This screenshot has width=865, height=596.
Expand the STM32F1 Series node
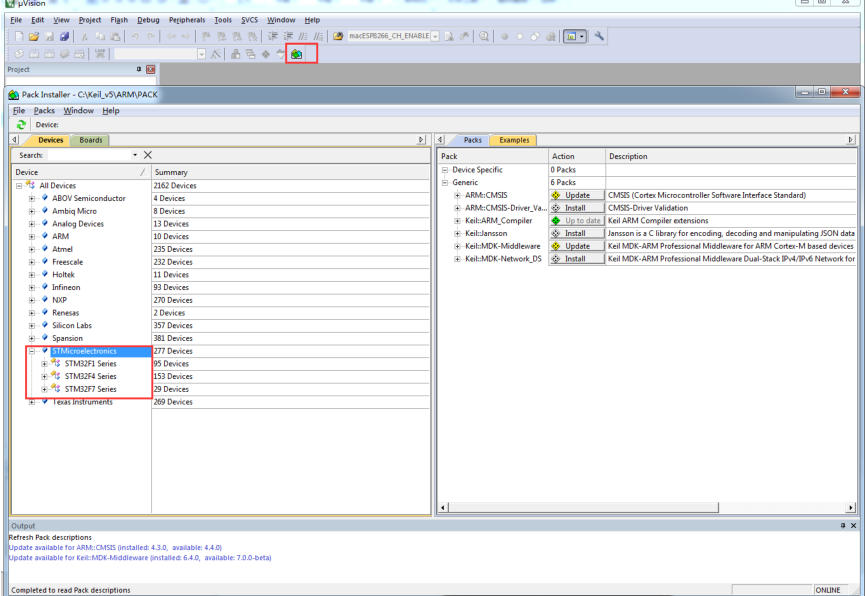coord(44,364)
